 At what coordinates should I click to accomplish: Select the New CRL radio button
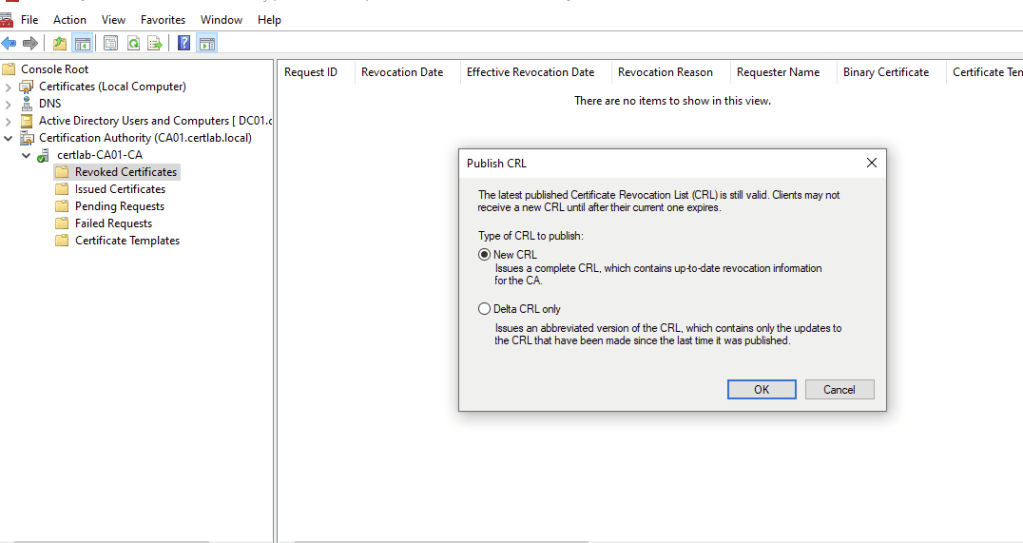click(x=485, y=255)
